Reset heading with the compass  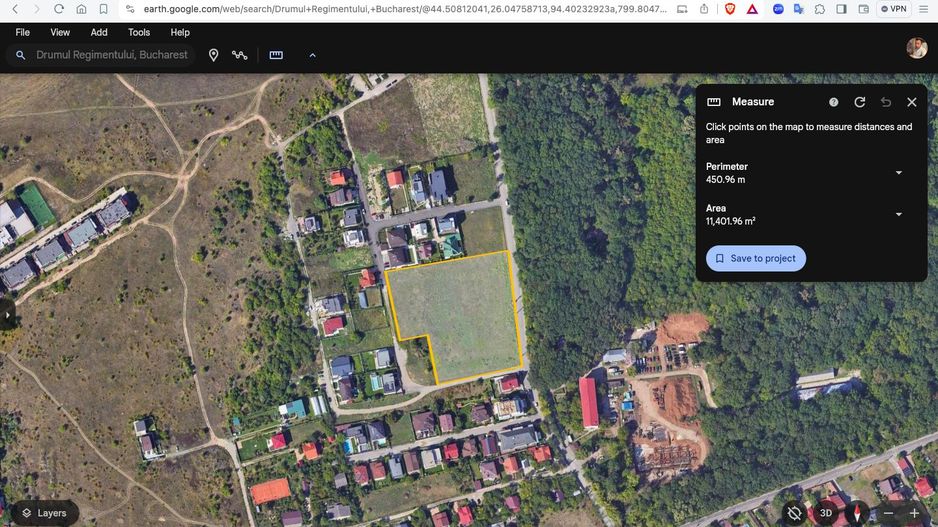pyautogui.click(x=857, y=513)
